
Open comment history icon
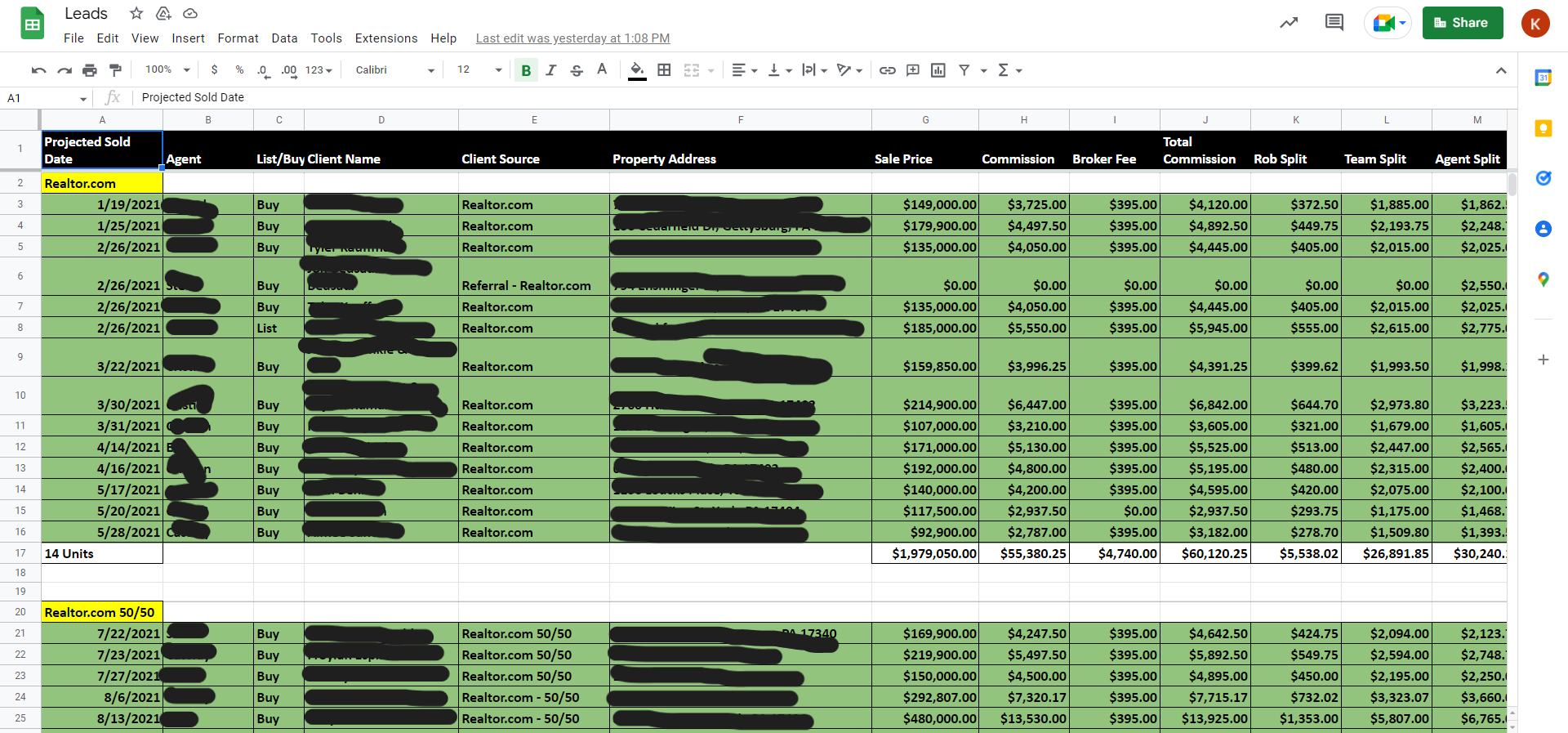[x=1334, y=23]
